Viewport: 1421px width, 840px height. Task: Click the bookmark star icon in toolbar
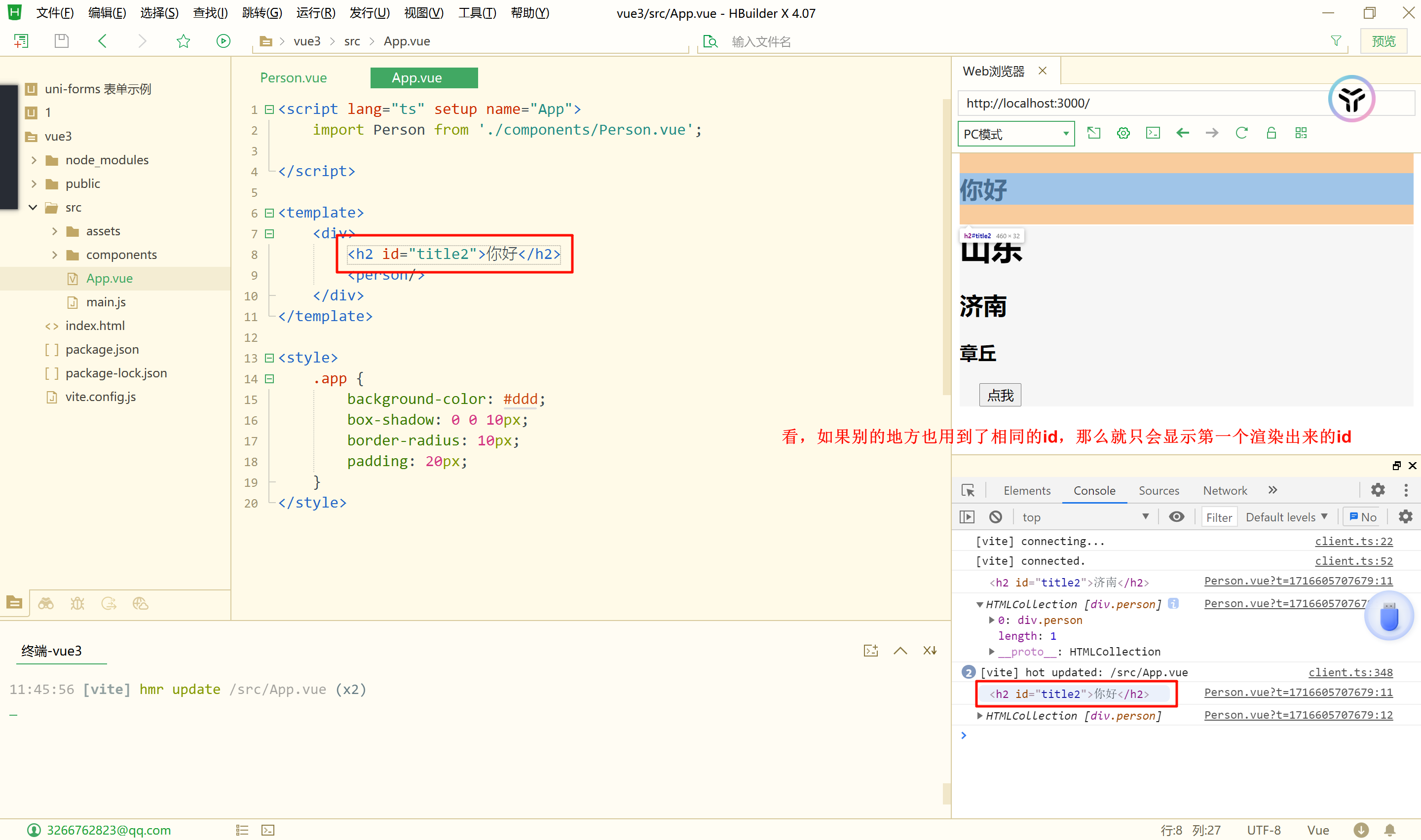(x=183, y=41)
